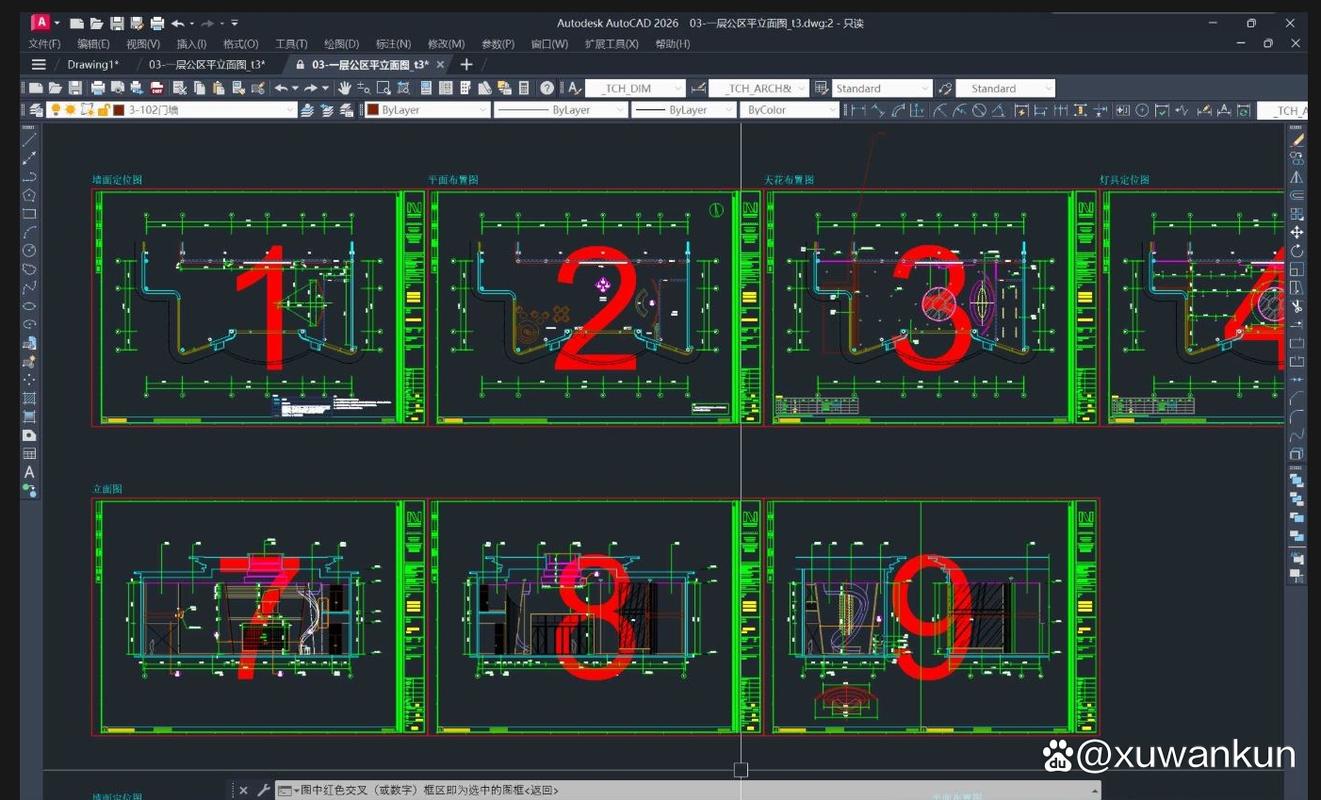Toggle the lock icon for layer 3-102门墙
The width and height of the screenshot is (1321, 800).
pyautogui.click(x=103, y=110)
